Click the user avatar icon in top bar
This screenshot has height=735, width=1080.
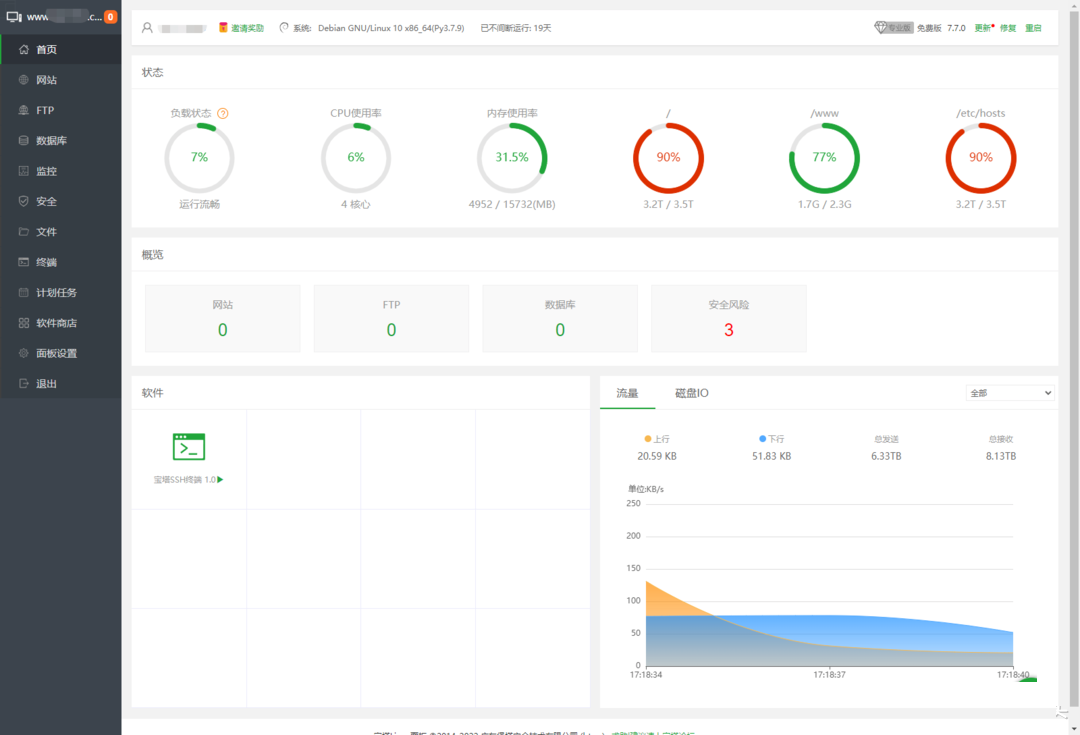coord(147,28)
